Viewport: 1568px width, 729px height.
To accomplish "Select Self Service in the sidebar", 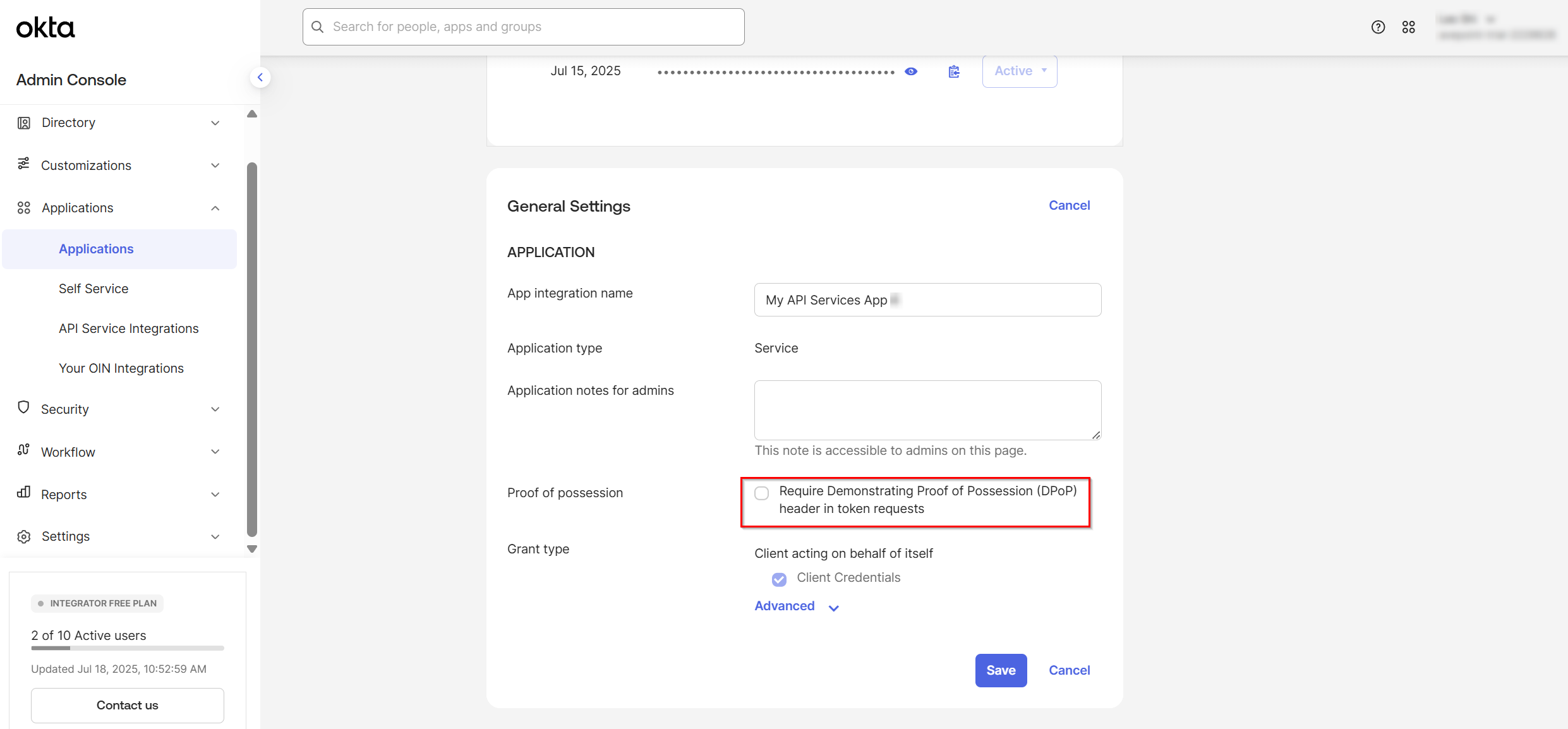I will (x=93, y=289).
